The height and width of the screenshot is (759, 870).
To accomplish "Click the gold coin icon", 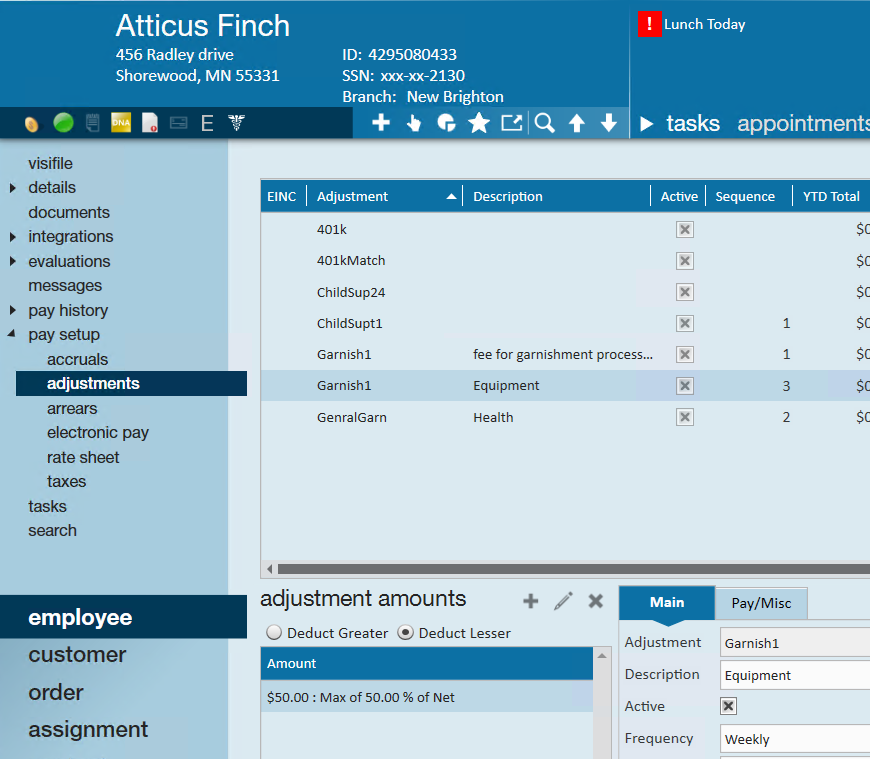I will tap(32, 123).
